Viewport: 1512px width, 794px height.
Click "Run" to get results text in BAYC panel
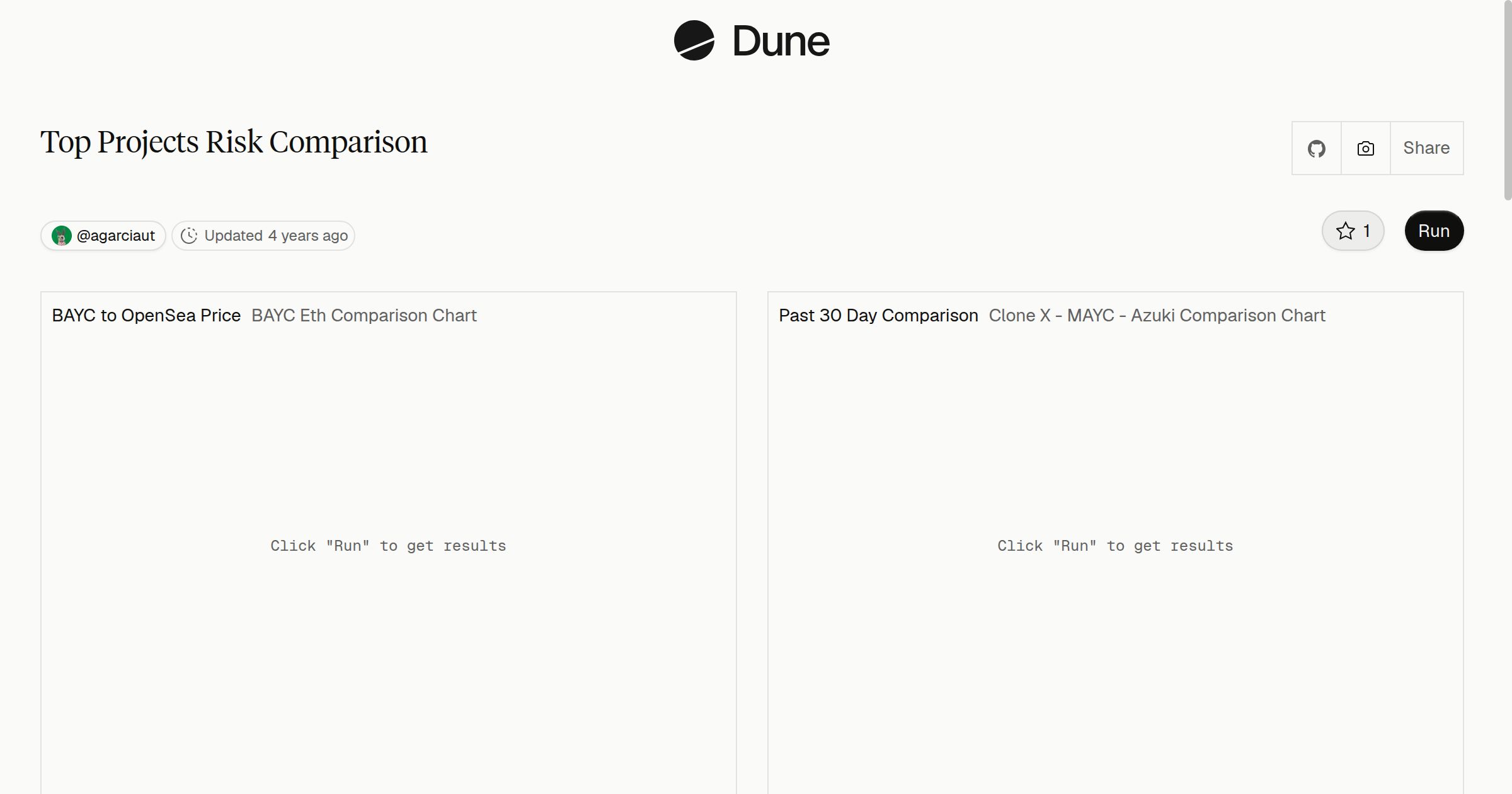[x=388, y=546]
